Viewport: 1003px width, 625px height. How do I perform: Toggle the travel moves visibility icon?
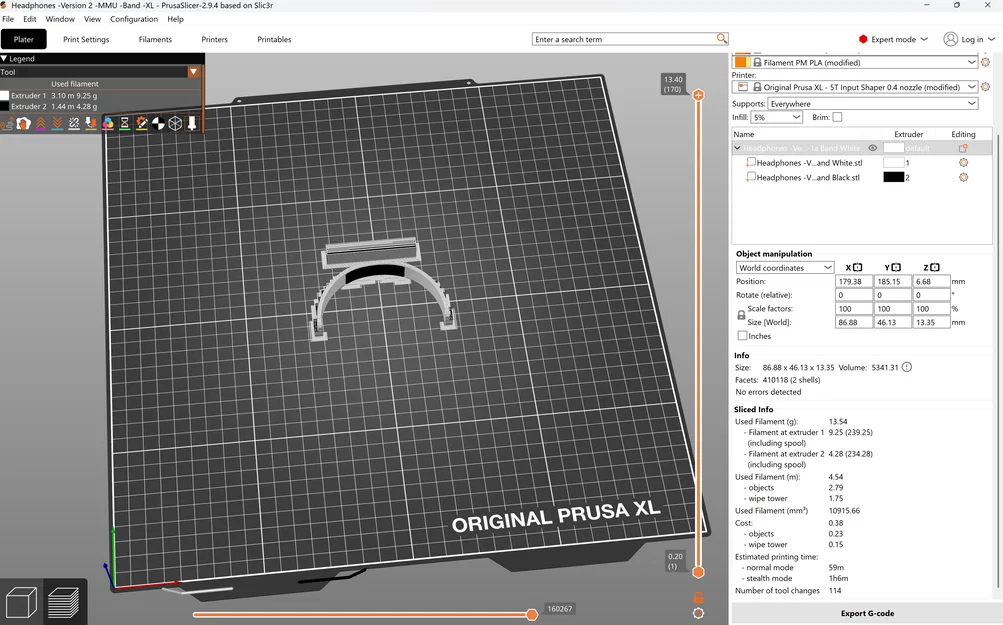8,123
